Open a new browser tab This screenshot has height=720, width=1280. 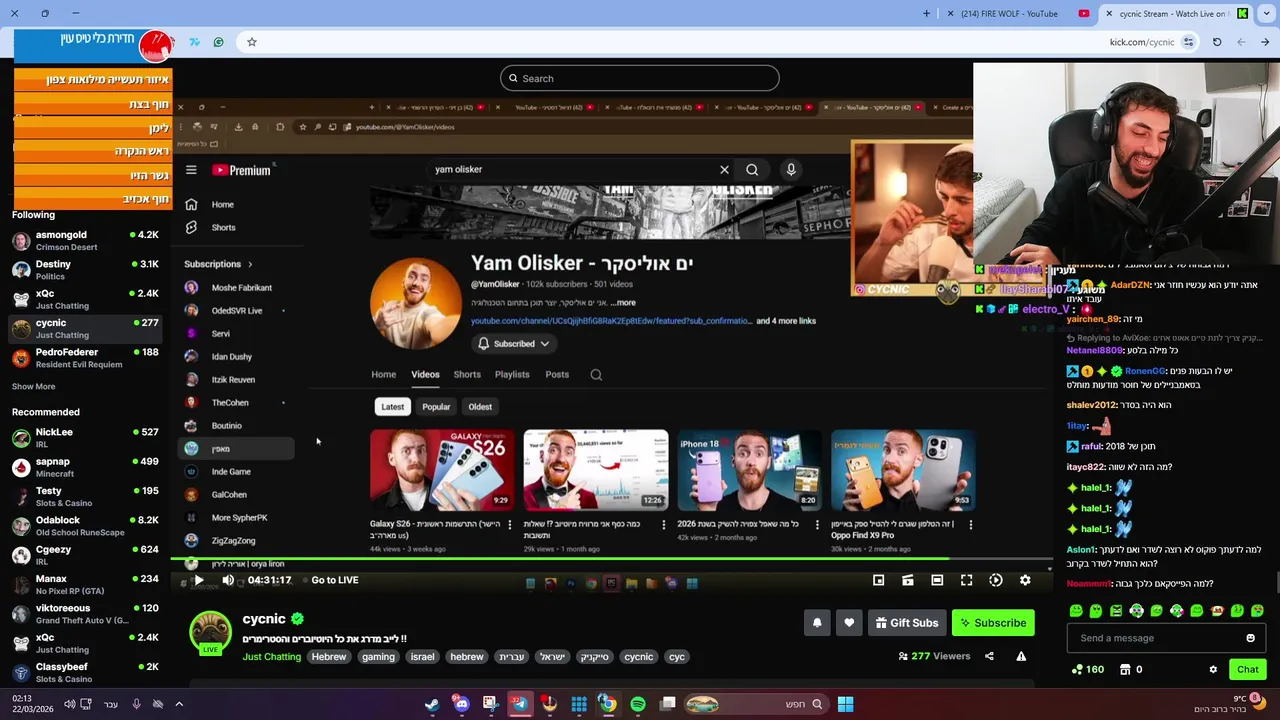[x=926, y=13]
